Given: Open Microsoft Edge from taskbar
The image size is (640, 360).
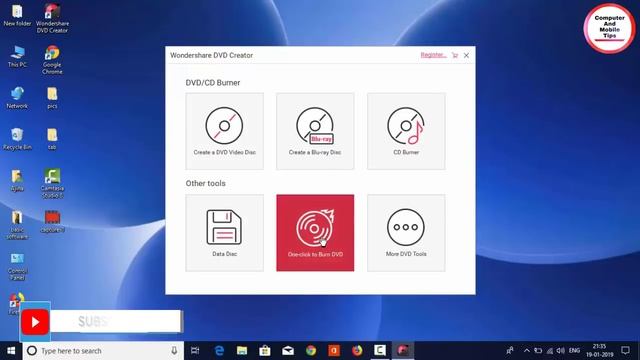Looking at the screenshot, I should (219, 351).
